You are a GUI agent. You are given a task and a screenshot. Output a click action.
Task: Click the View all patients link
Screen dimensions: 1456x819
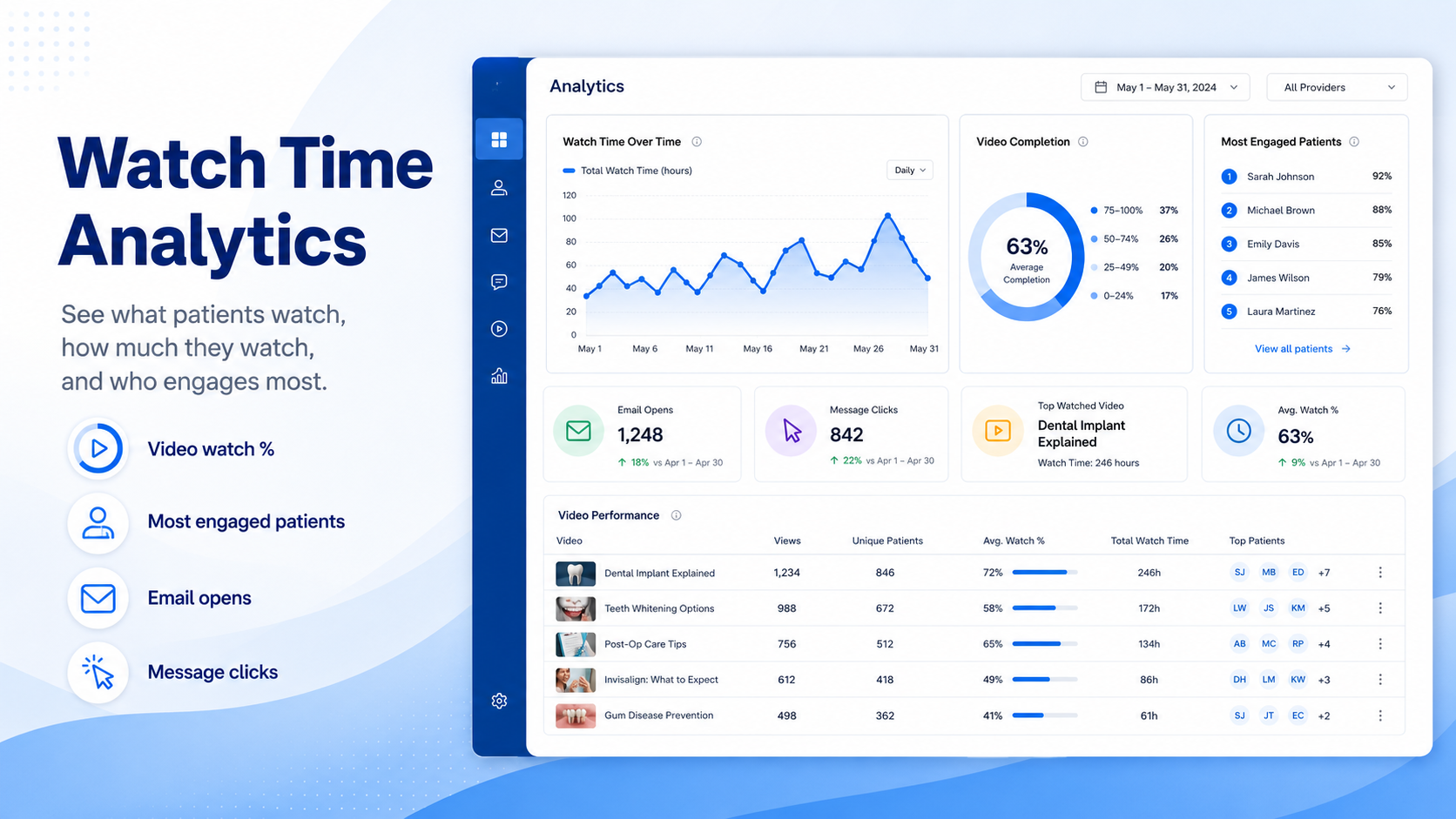(1303, 349)
